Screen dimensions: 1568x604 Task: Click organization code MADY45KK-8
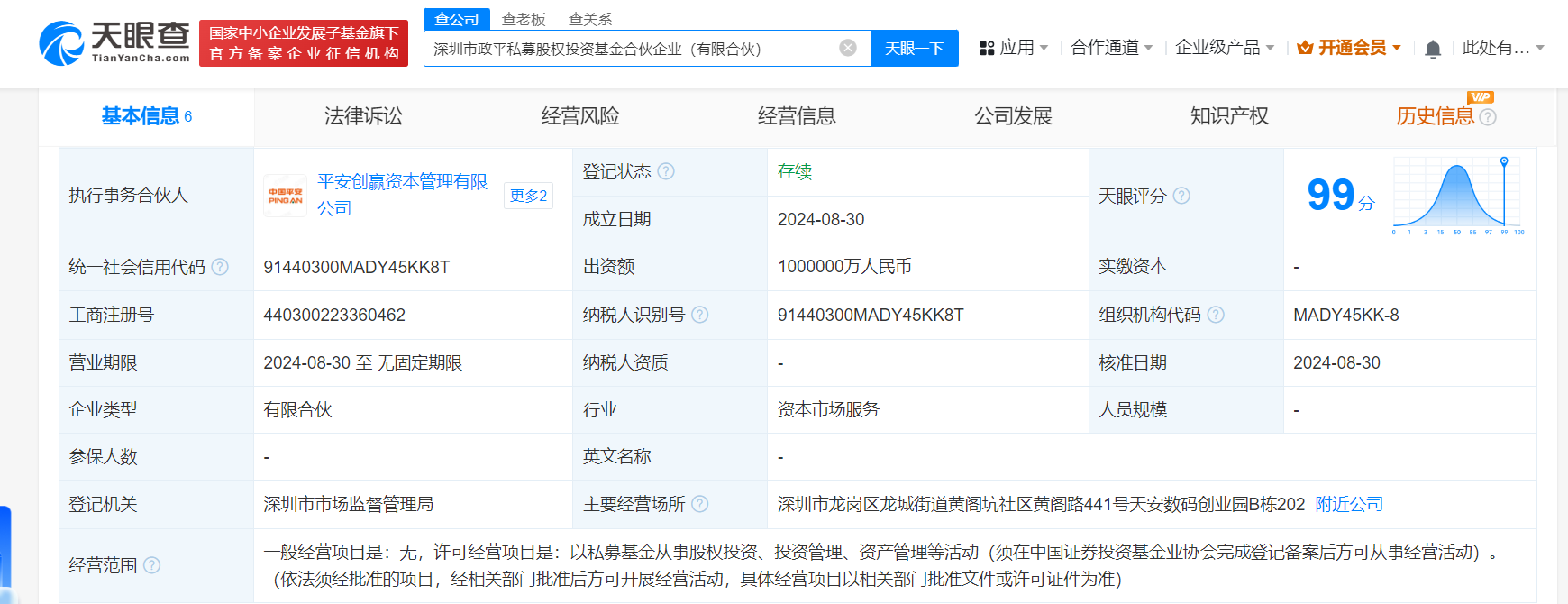tap(1346, 315)
